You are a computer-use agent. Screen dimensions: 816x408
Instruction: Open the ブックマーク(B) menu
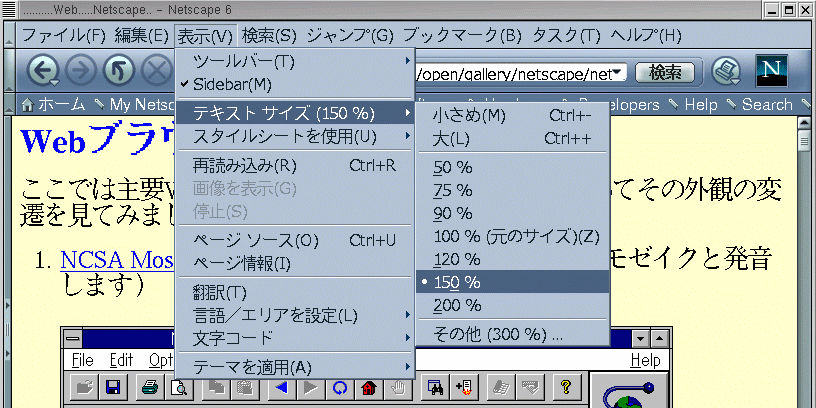462,36
